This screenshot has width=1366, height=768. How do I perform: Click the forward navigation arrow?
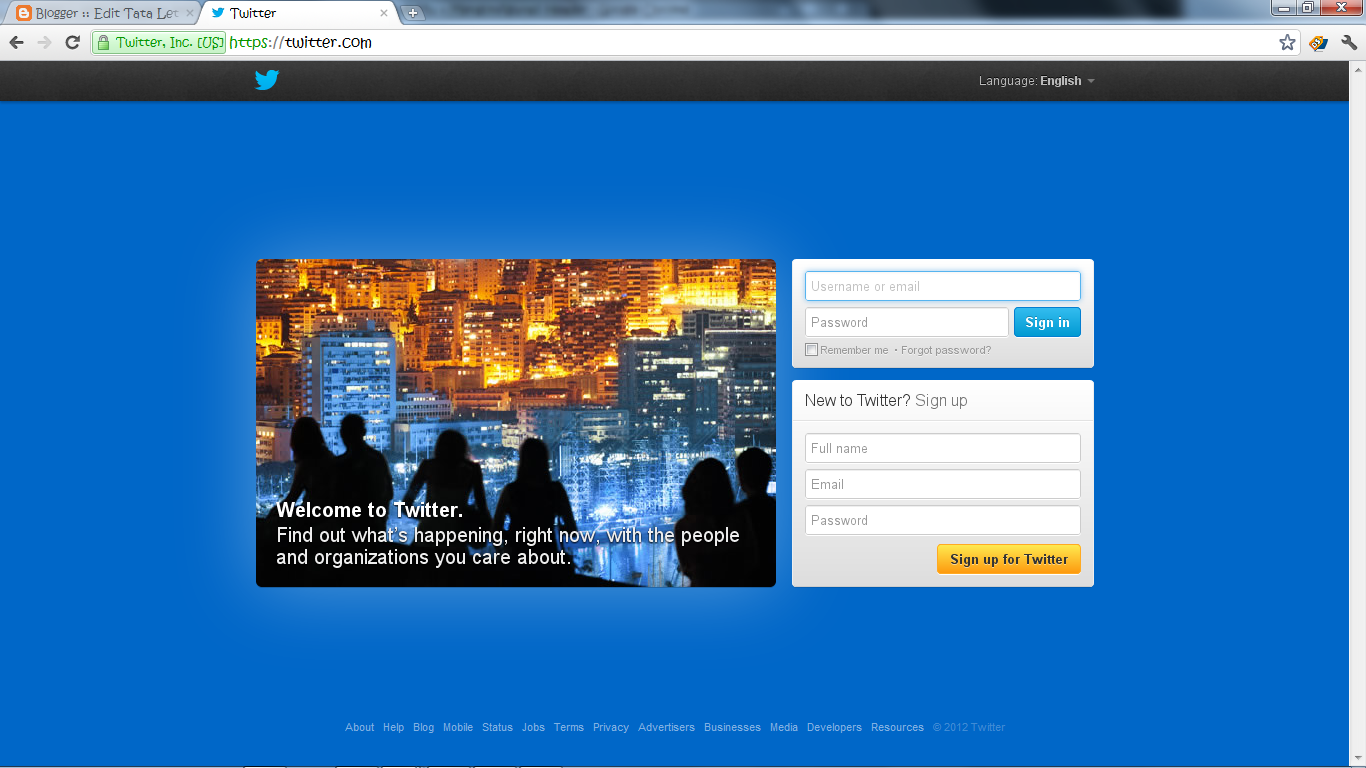tap(44, 42)
